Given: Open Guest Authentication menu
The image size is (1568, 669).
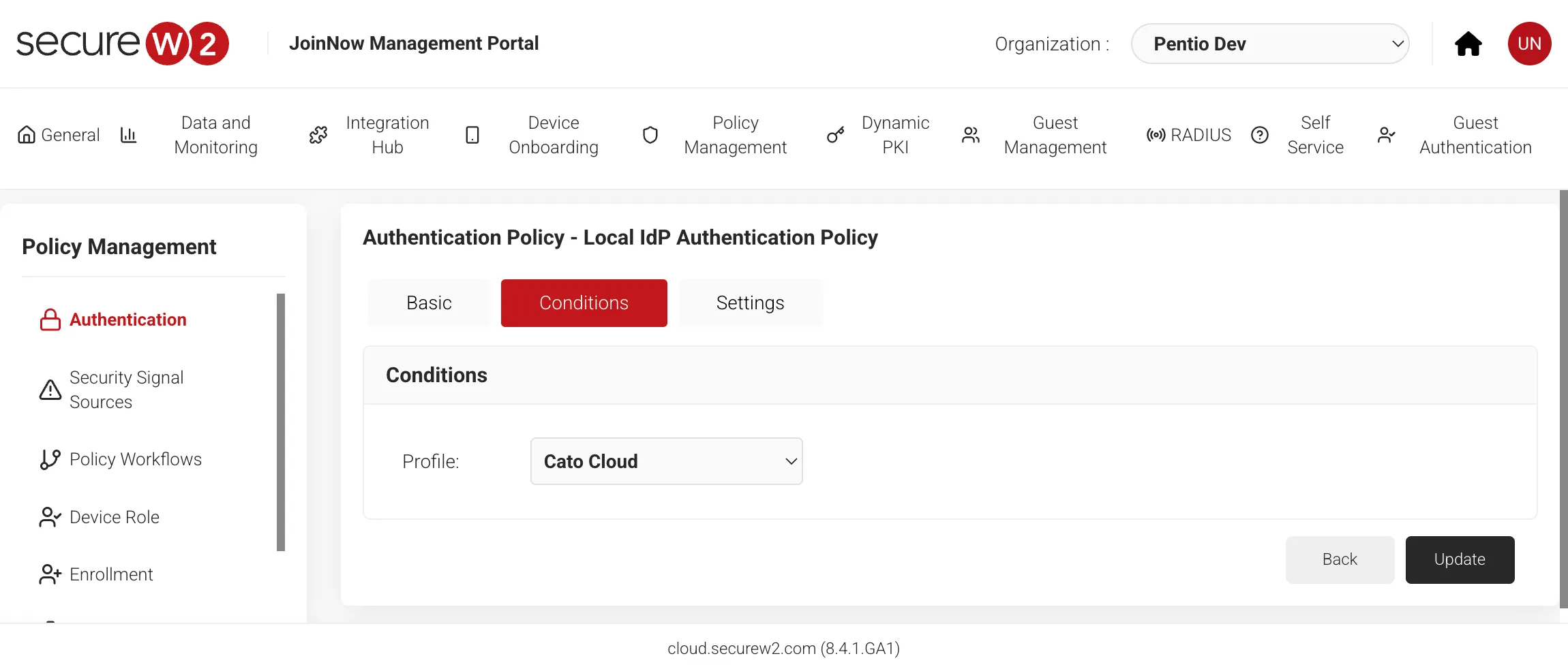Looking at the screenshot, I should (1475, 135).
